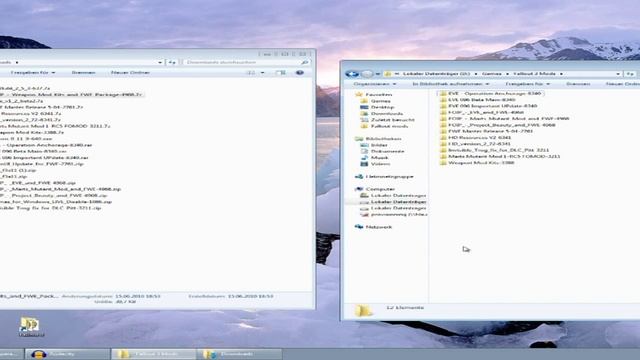Open the 'Bilder' library

pos(379,145)
